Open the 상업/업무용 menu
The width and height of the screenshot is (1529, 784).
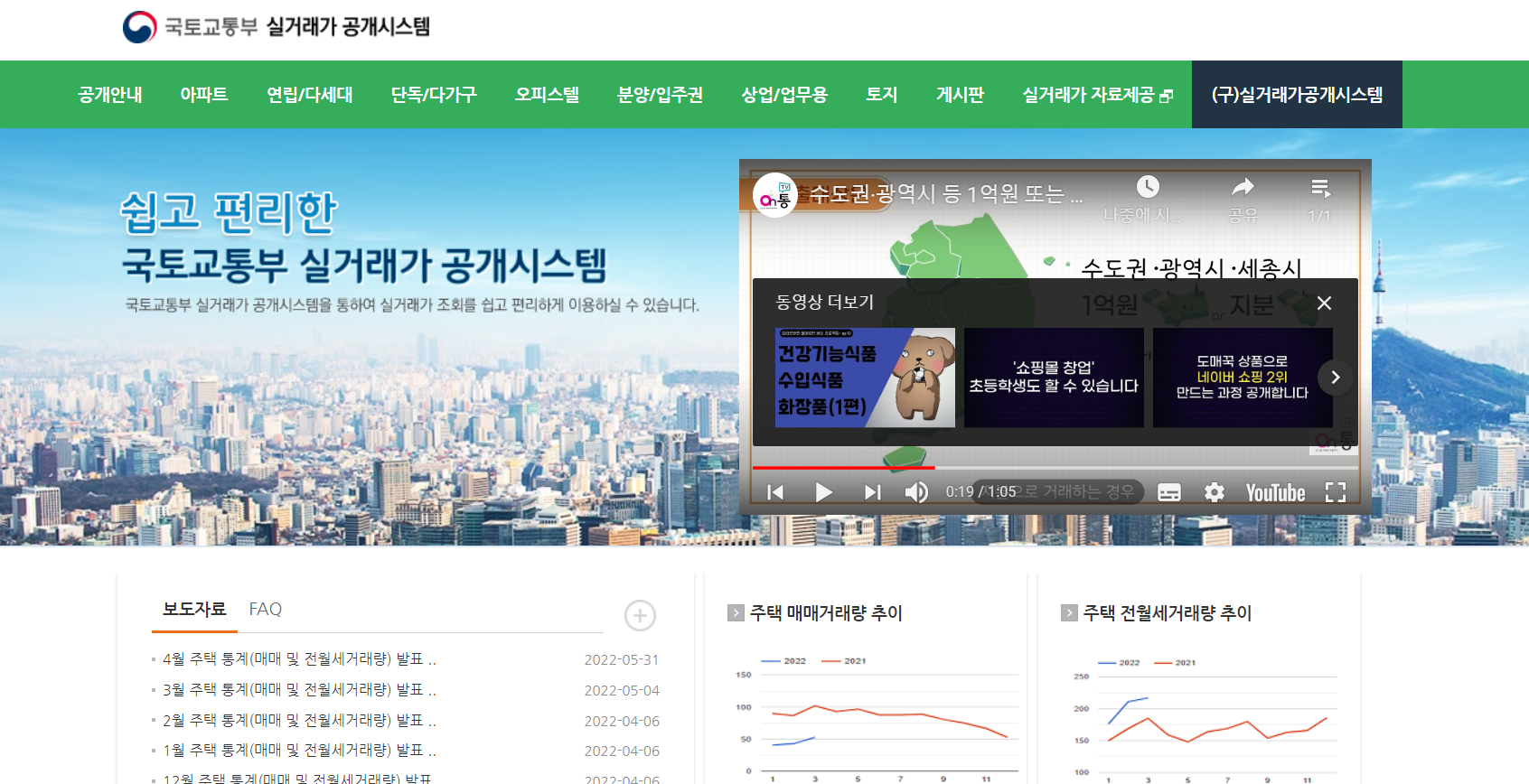coord(784,95)
